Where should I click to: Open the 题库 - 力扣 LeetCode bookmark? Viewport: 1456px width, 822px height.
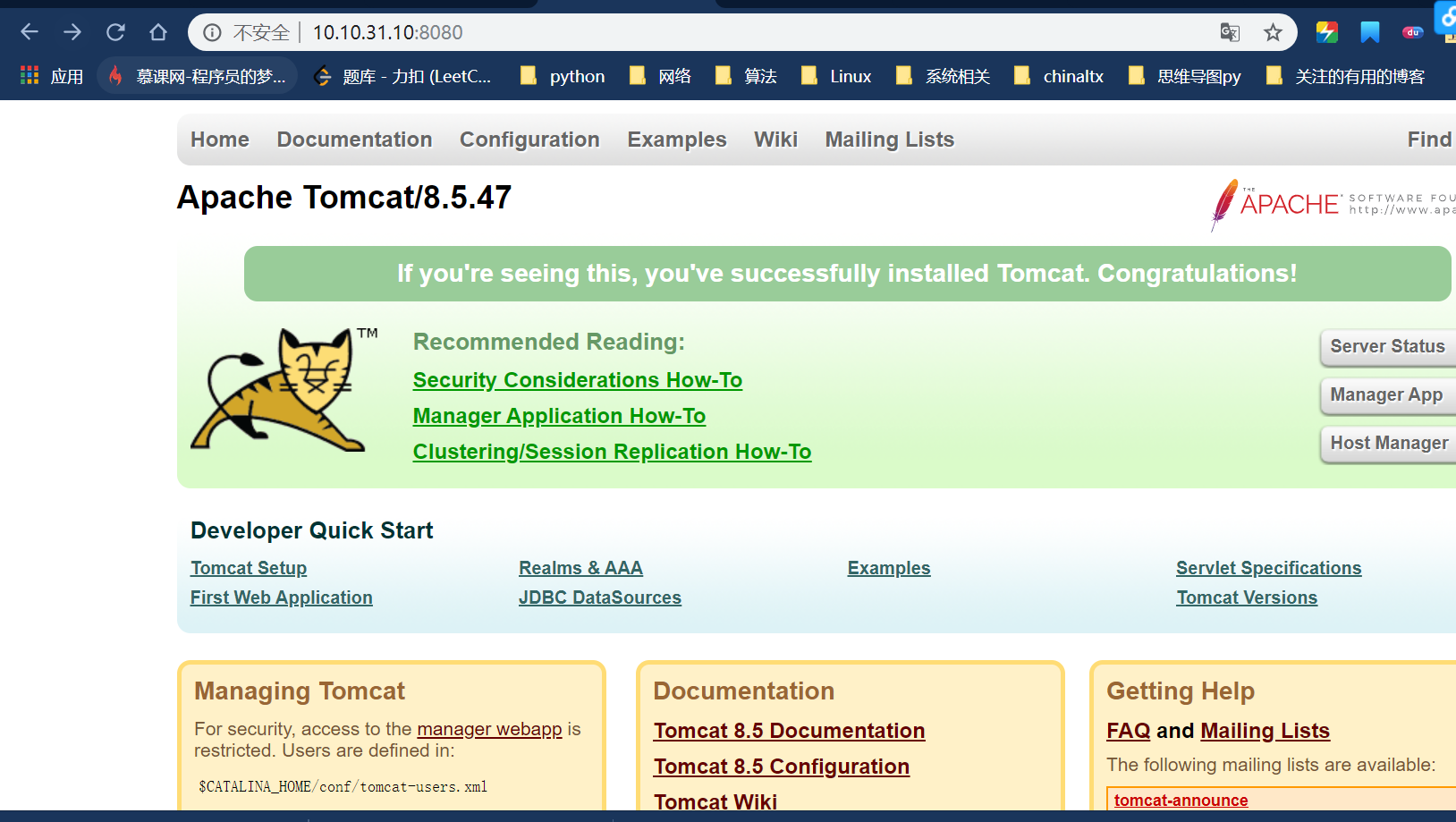pyautogui.click(x=403, y=76)
